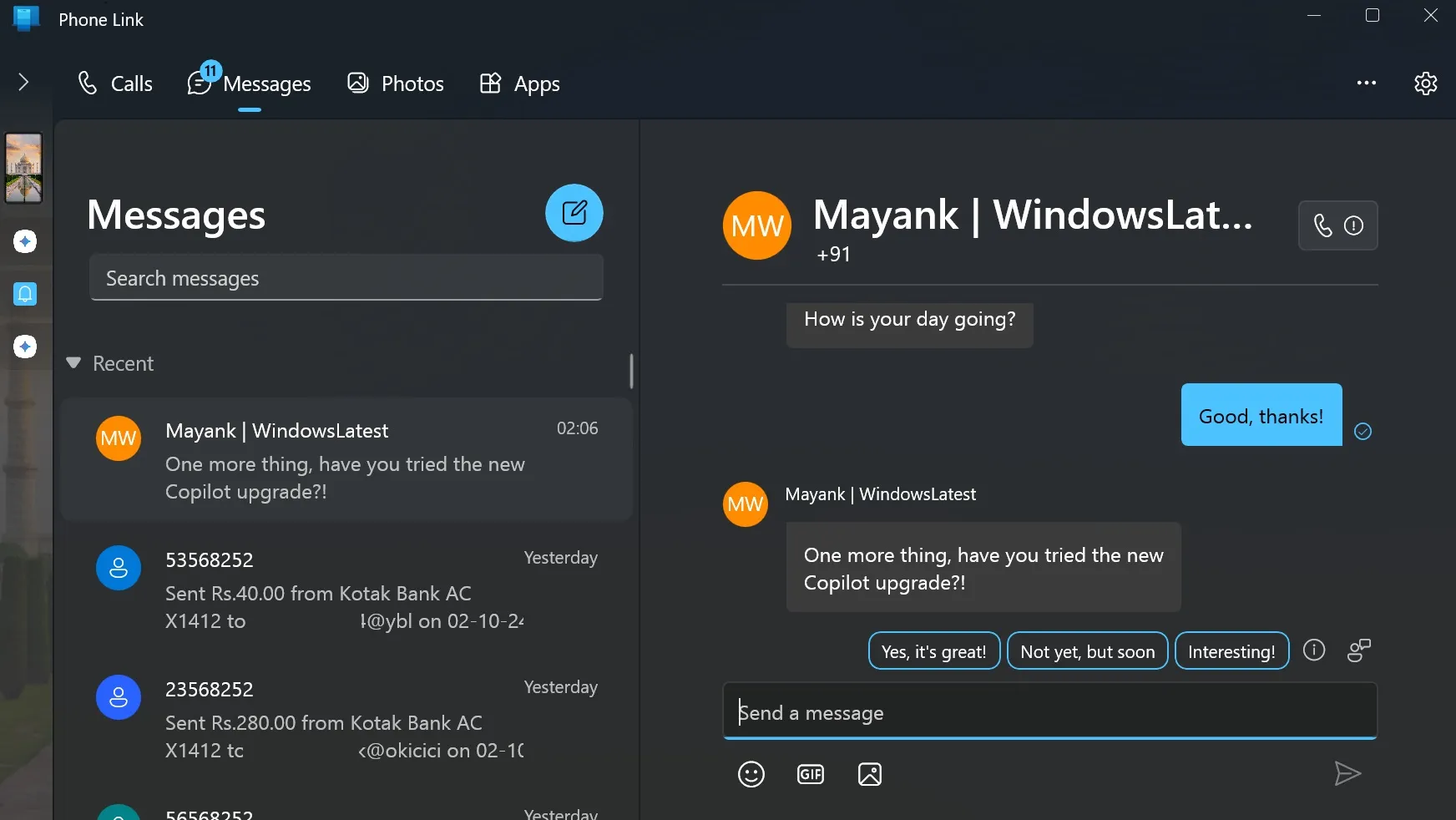Click the Phone Link app icon in title bar
Screen dimensions: 1456x820
pyautogui.click(x=26, y=18)
